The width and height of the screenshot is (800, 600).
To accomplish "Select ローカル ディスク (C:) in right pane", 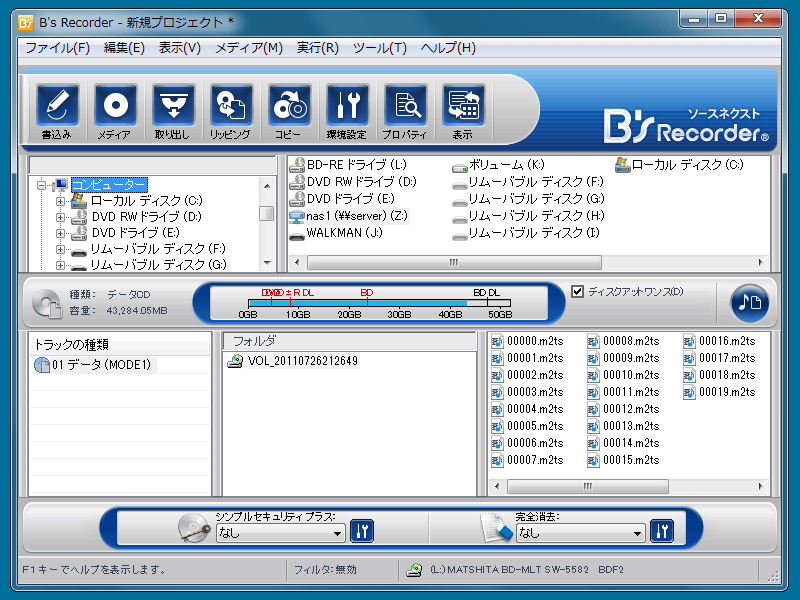I will pyautogui.click(x=680, y=165).
